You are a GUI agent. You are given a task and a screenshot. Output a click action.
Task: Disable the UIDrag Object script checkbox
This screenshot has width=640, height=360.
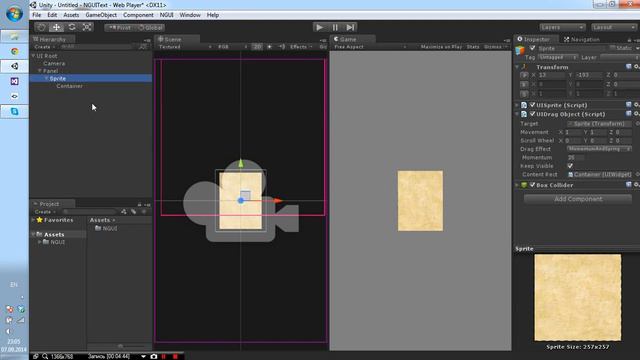click(x=532, y=114)
